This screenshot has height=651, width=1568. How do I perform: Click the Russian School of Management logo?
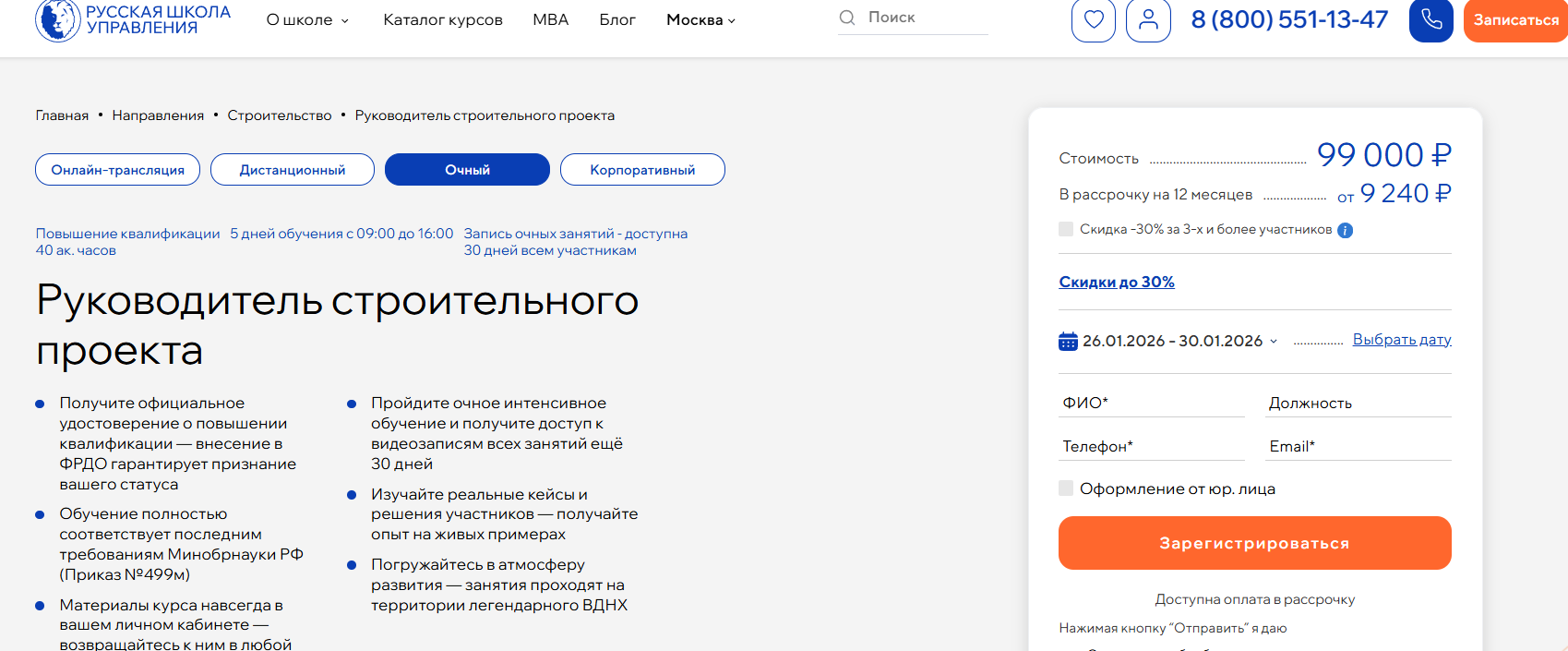click(133, 20)
